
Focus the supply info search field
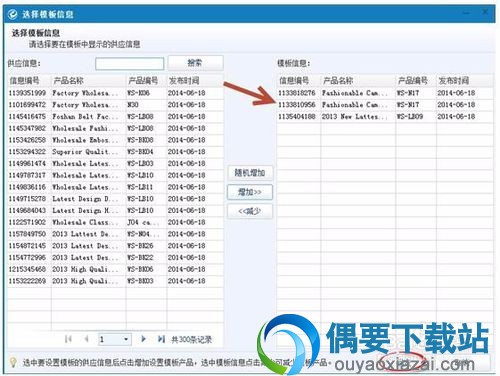[x=130, y=63]
